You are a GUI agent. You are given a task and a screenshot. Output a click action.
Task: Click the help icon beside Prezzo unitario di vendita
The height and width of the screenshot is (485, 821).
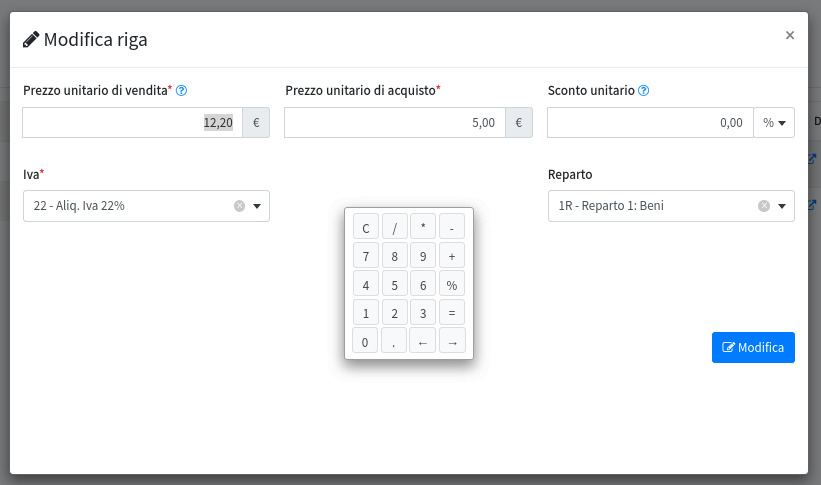click(x=182, y=91)
